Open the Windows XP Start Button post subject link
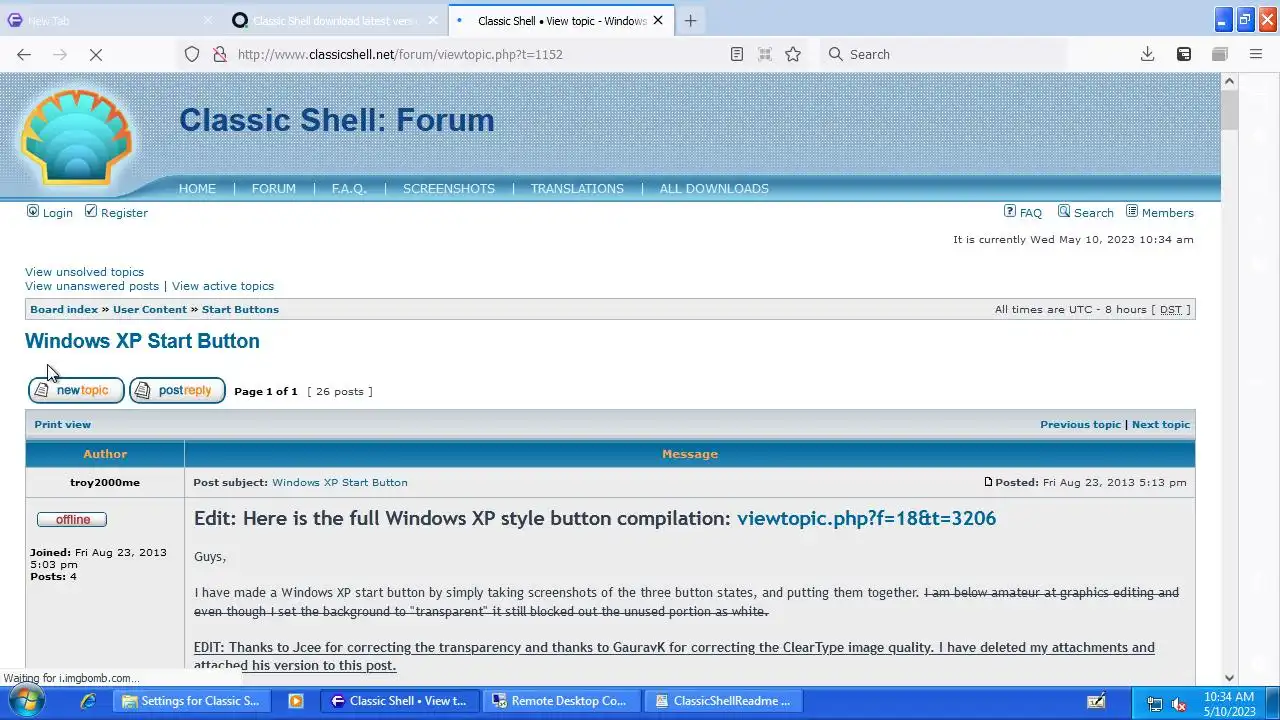The width and height of the screenshot is (1280, 720). click(340, 482)
